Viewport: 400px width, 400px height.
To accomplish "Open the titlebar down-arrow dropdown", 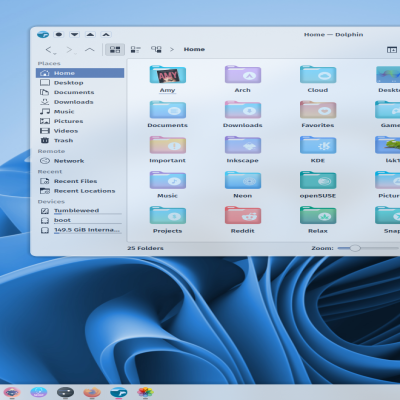I will click(74, 34).
